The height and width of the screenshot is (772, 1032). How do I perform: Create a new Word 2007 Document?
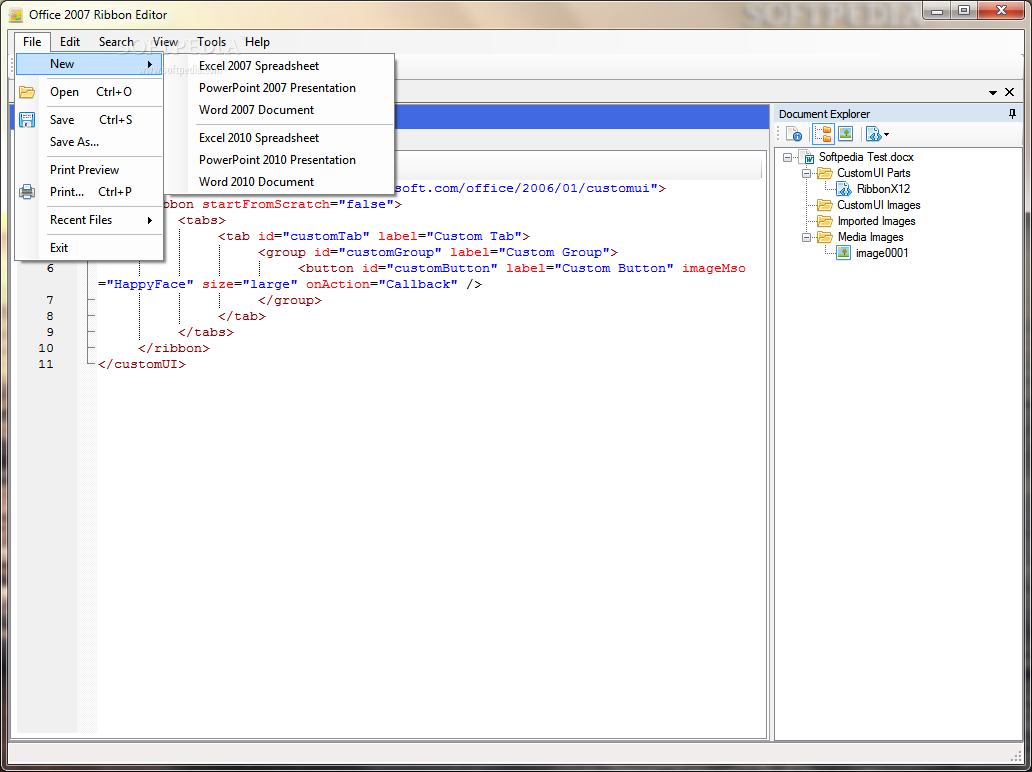pyautogui.click(x=292, y=110)
